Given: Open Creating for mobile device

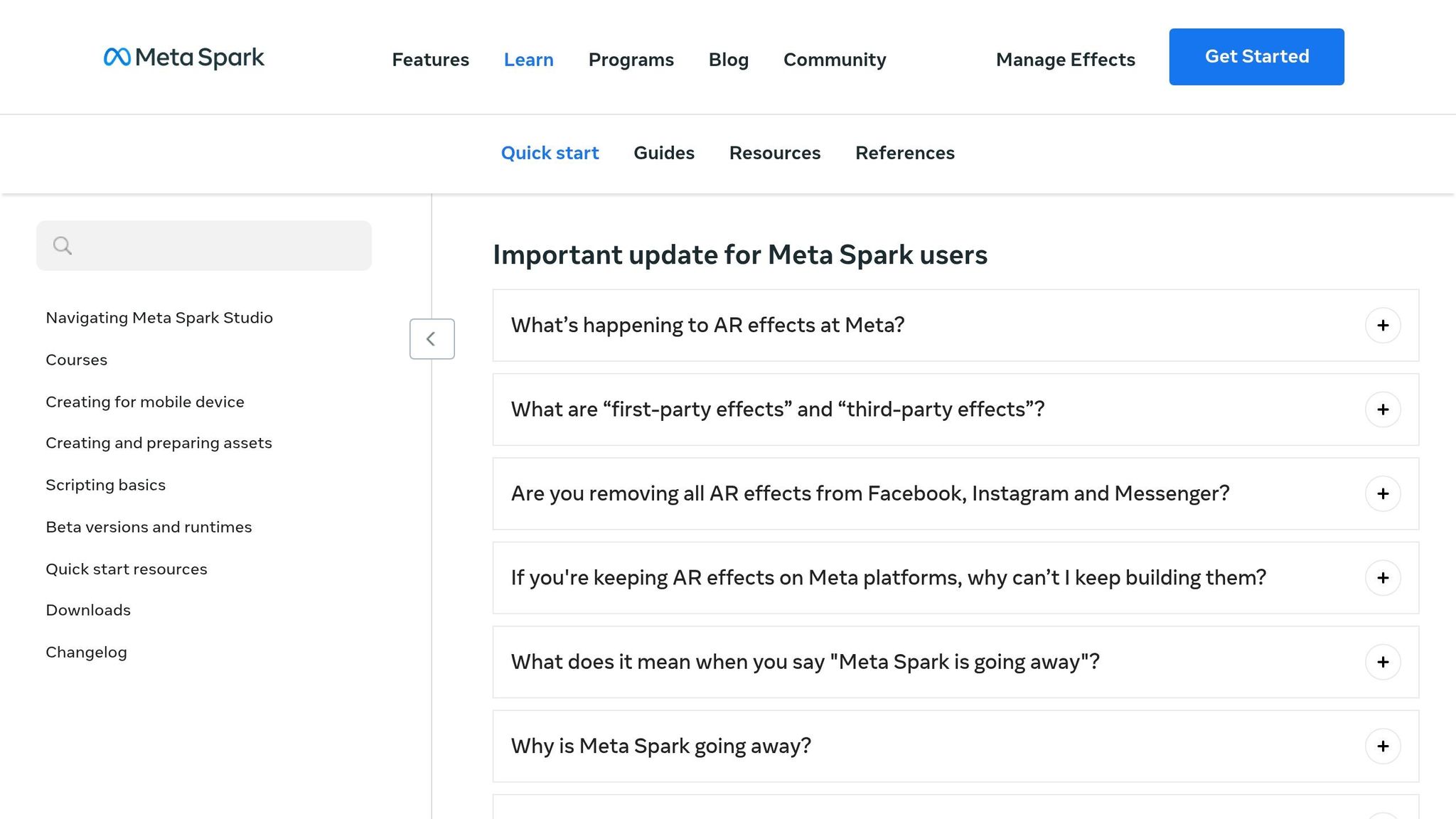Looking at the screenshot, I should (145, 402).
